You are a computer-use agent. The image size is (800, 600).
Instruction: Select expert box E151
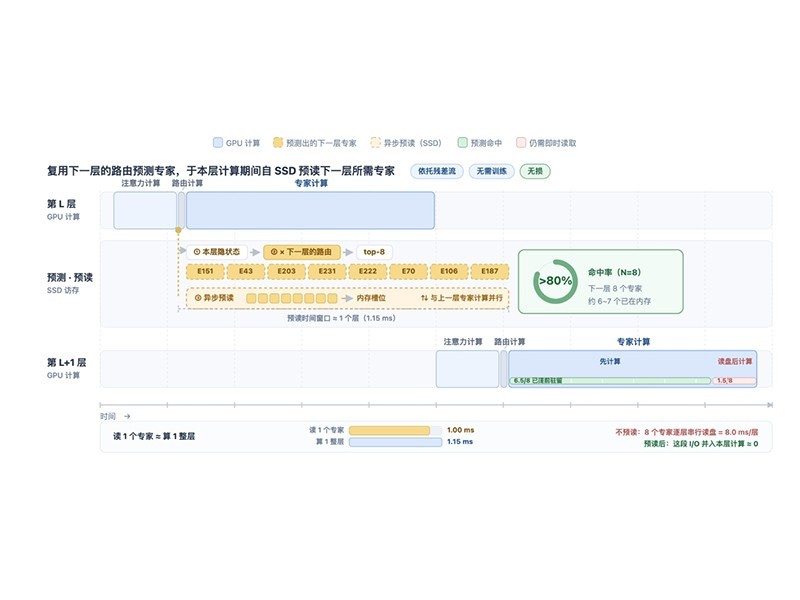[205, 271]
